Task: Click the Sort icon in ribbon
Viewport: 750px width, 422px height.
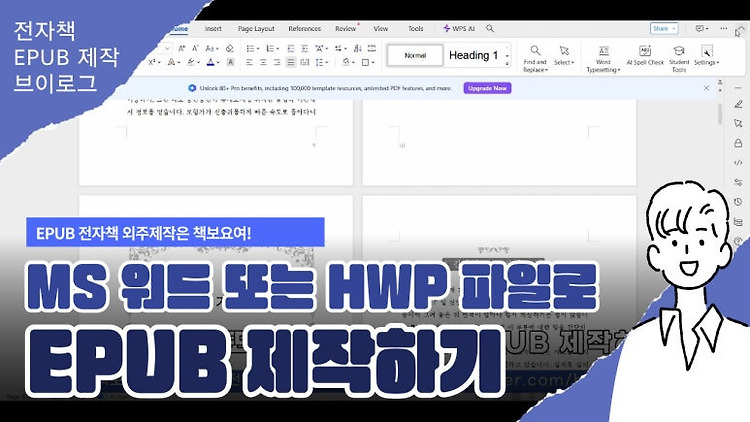Action: tap(358, 49)
